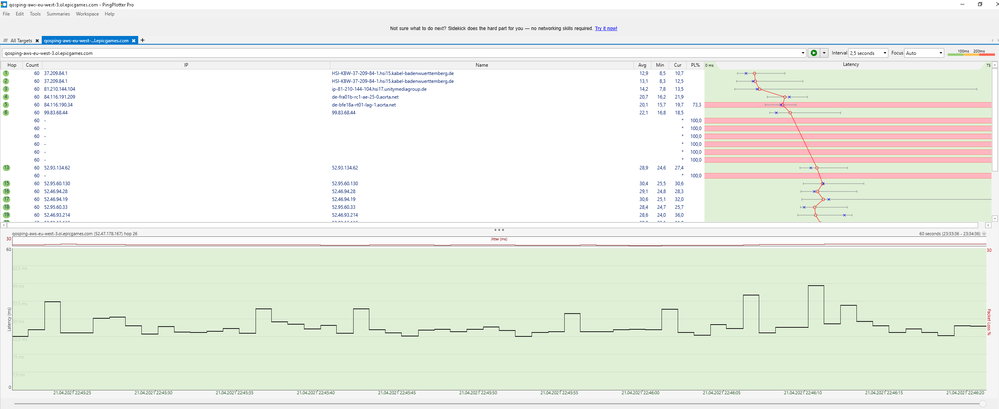Click IP 52.95.60.130 in the IP column
This screenshot has height=409, width=999.
[57, 183]
